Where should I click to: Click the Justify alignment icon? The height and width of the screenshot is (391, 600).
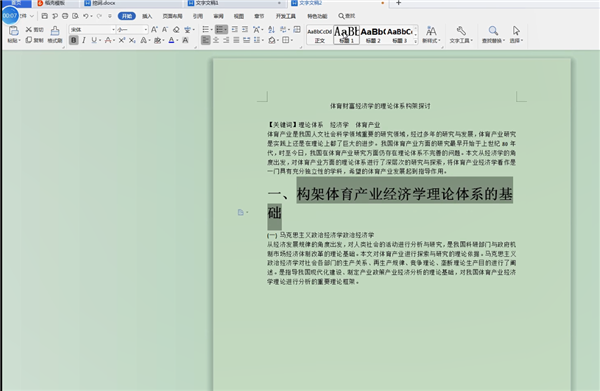coord(236,40)
